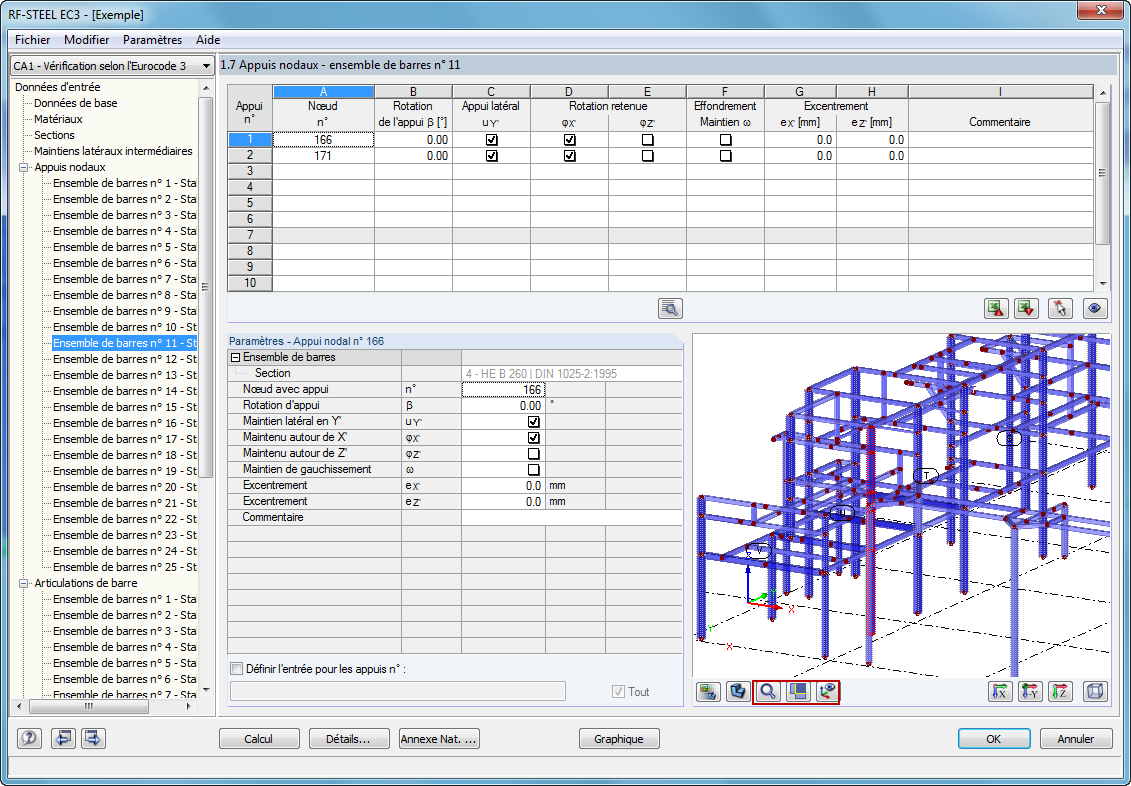Click the overlapping squares view icon
Image resolution: width=1131 pixels, height=786 pixels.
coord(797,692)
